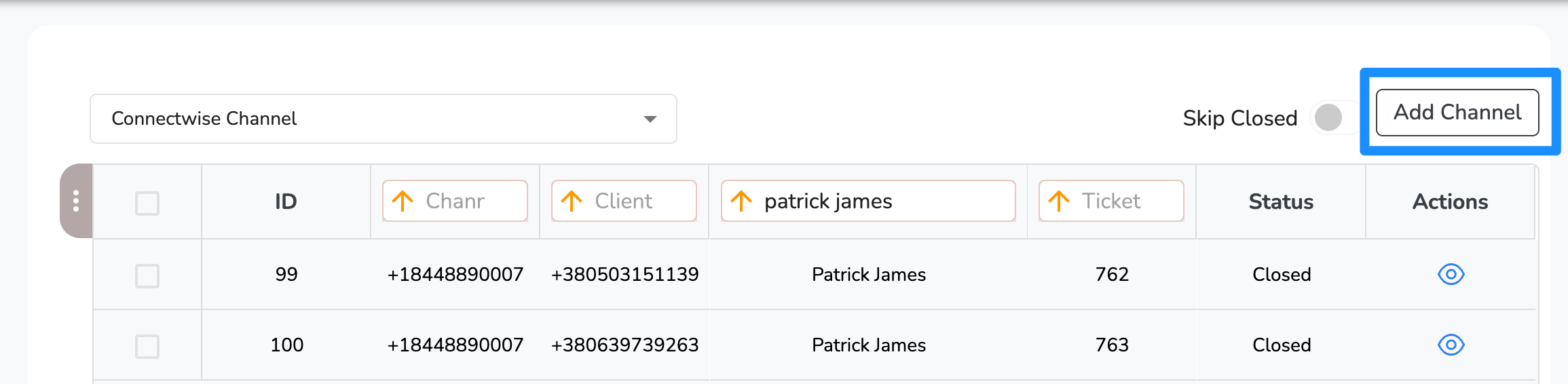
Task: Sort by Client column arrow
Action: pos(572,201)
